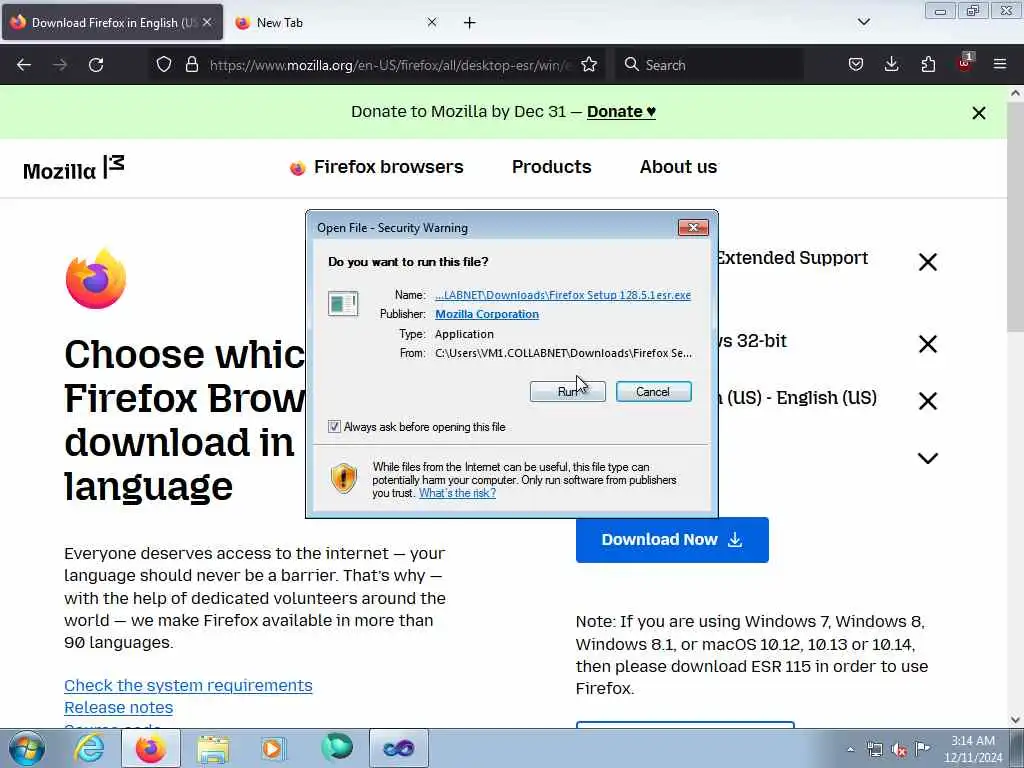Click the application file icon in dialog

(x=343, y=304)
